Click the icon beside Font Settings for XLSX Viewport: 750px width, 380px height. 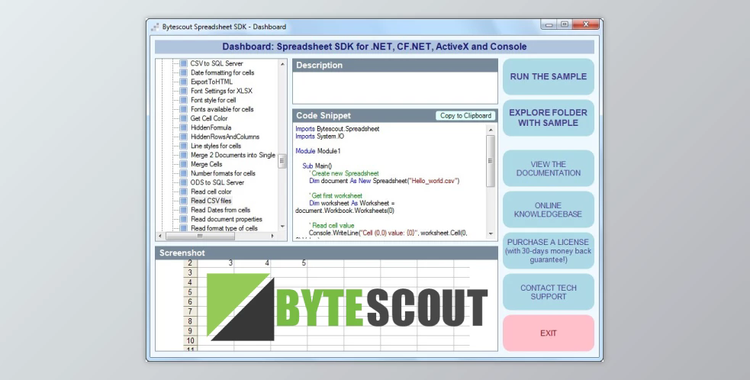[x=184, y=91]
